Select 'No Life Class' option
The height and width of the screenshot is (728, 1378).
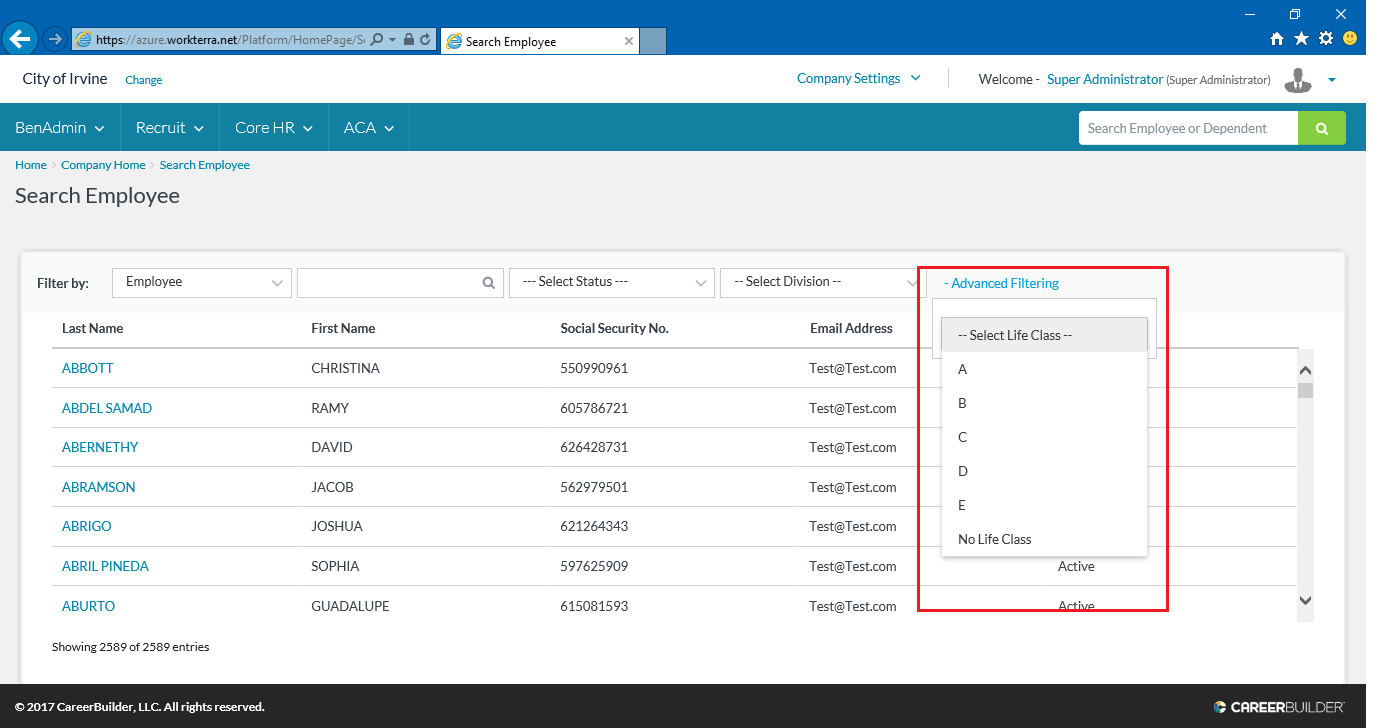pyautogui.click(x=1044, y=539)
